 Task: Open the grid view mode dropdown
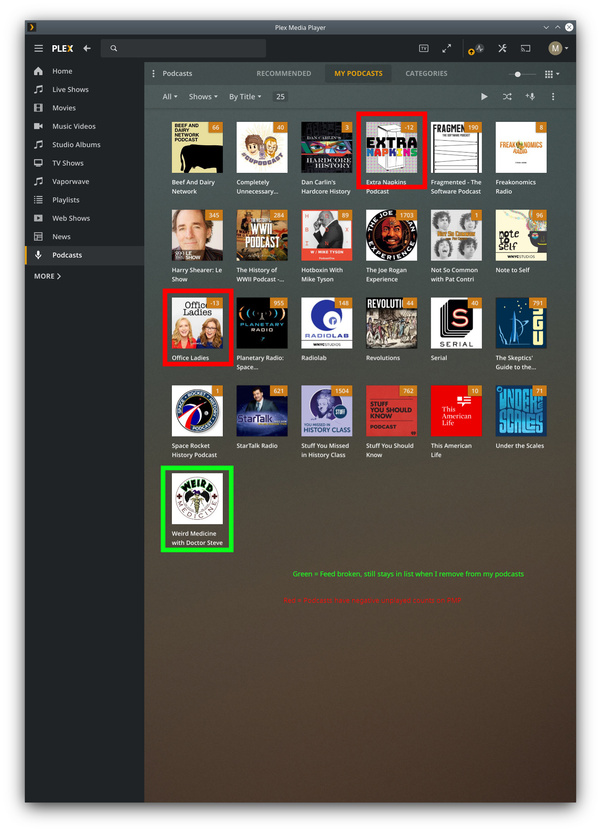pyautogui.click(x=552, y=74)
